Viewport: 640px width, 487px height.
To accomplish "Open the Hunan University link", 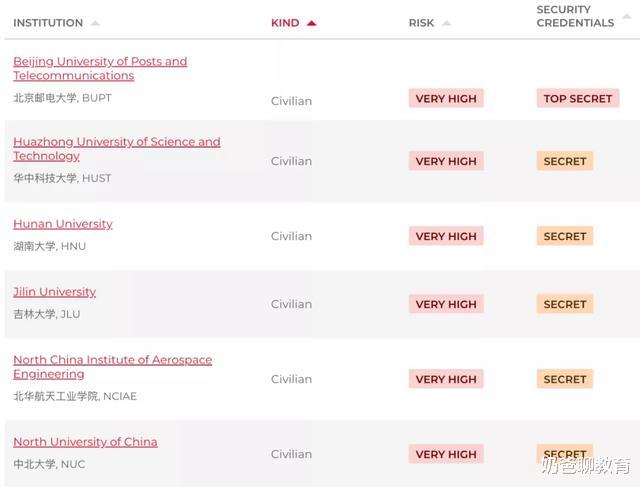I will tap(63, 224).
